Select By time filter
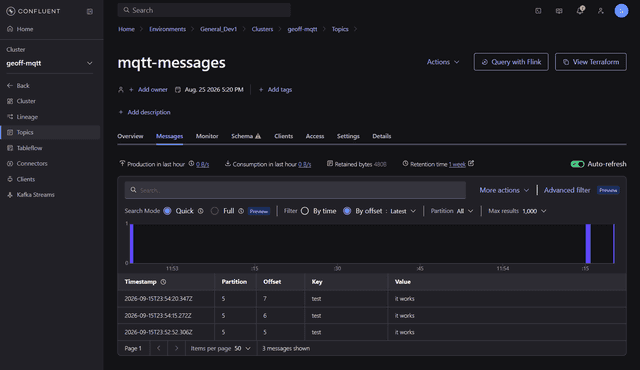The width and height of the screenshot is (640, 370). pyautogui.click(x=305, y=211)
